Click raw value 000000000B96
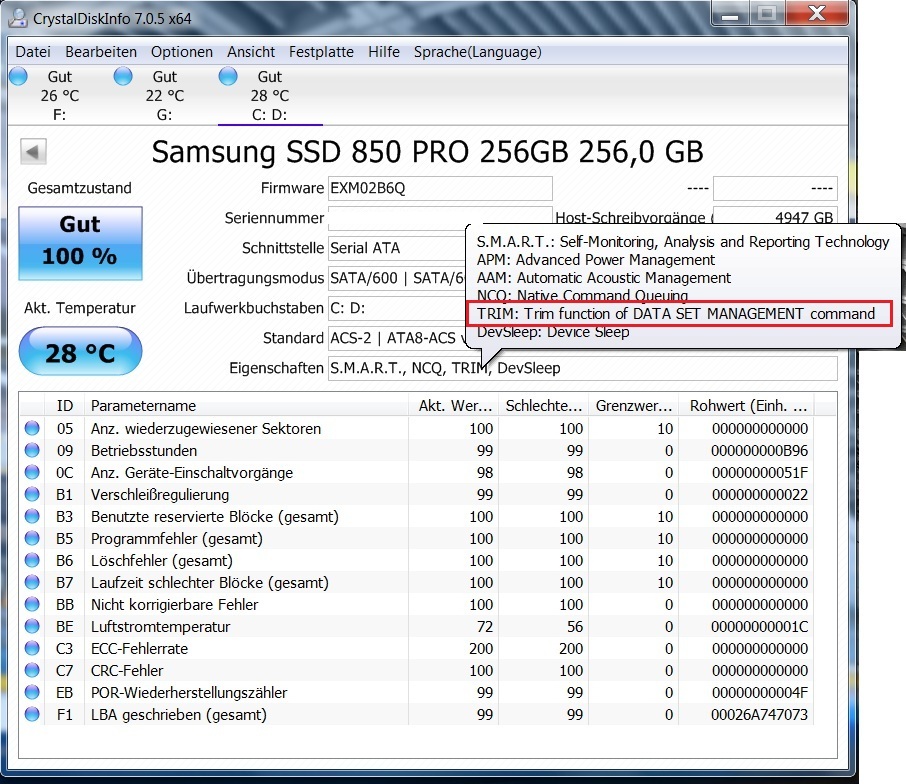Image resolution: width=906 pixels, height=784 pixels. click(759, 451)
